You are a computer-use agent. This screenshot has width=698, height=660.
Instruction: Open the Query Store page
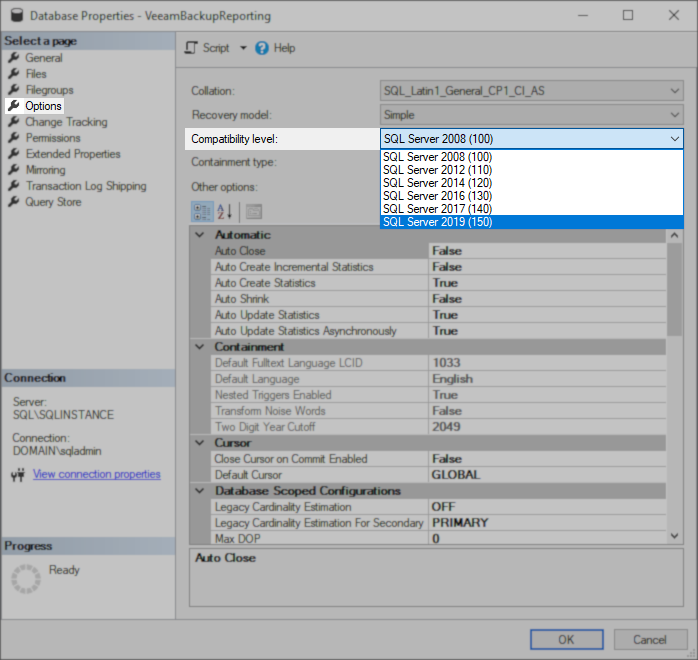pyautogui.click(x=53, y=202)
